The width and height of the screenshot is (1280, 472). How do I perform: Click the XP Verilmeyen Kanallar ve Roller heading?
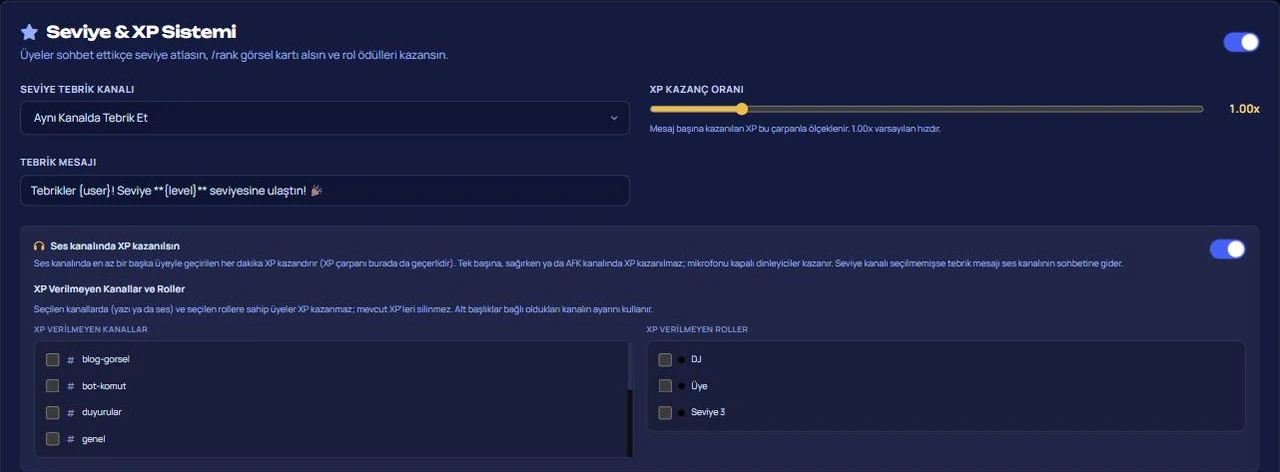pyautogui.click(x=109, y=289)
